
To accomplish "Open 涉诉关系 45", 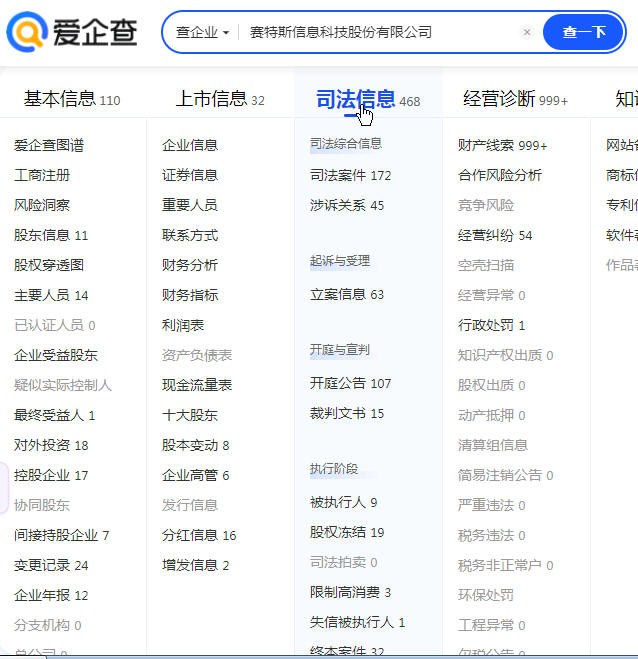I will click(x=347, y=205).
